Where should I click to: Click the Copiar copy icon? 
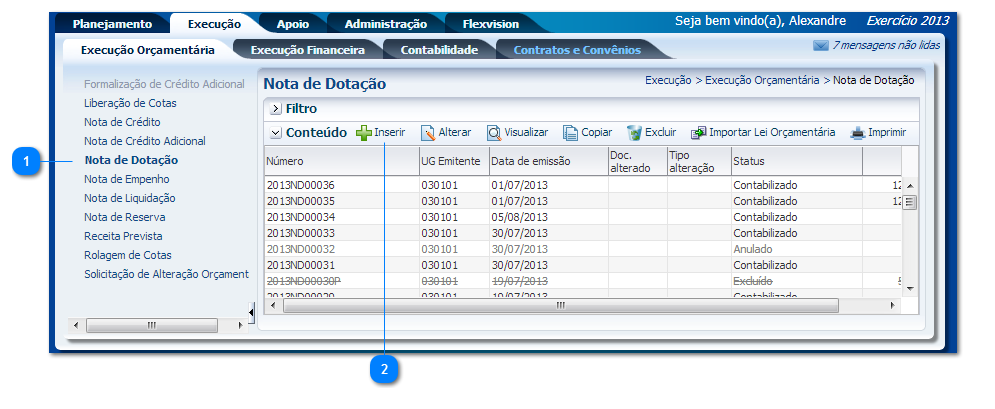[571, 133]
